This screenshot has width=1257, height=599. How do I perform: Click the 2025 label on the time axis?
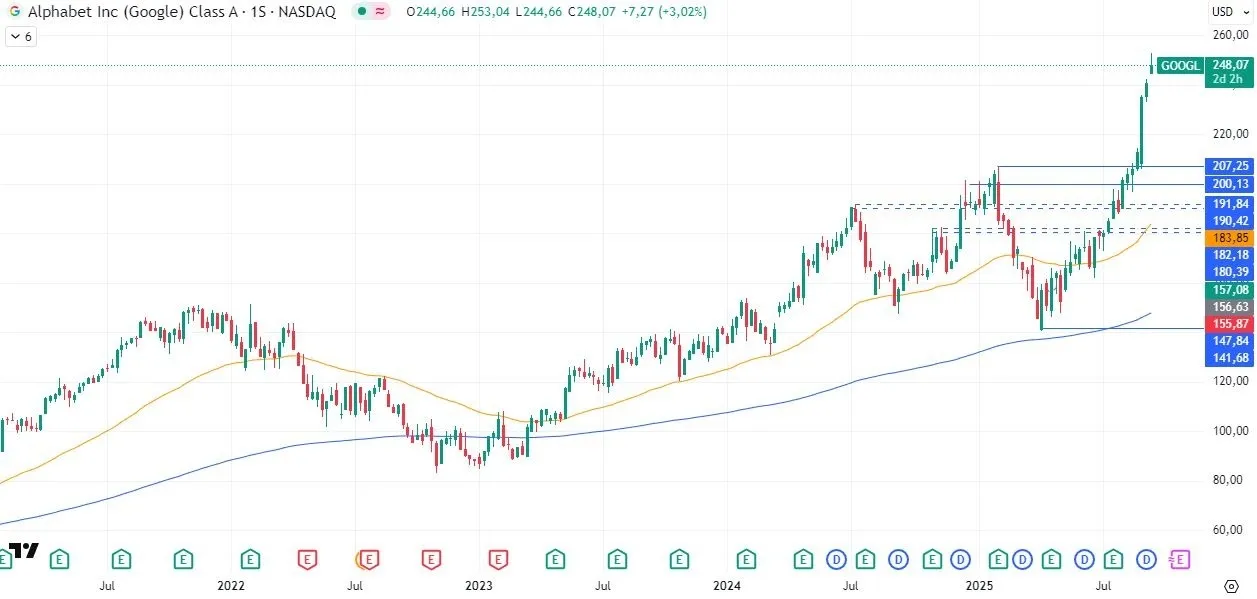pyautogui.click(x=979, y=585)
